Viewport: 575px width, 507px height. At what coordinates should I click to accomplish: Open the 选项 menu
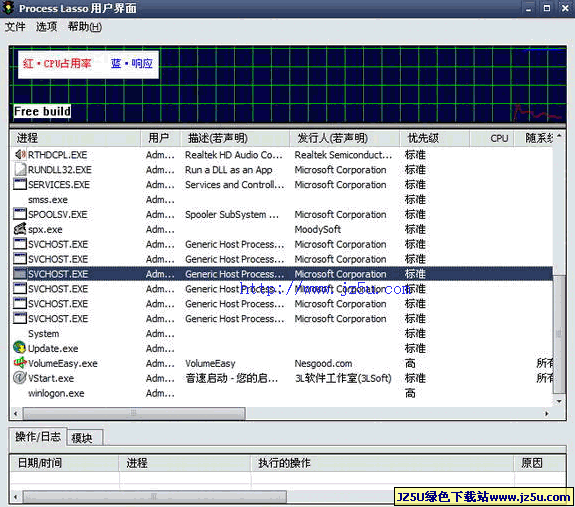(46, 27)
